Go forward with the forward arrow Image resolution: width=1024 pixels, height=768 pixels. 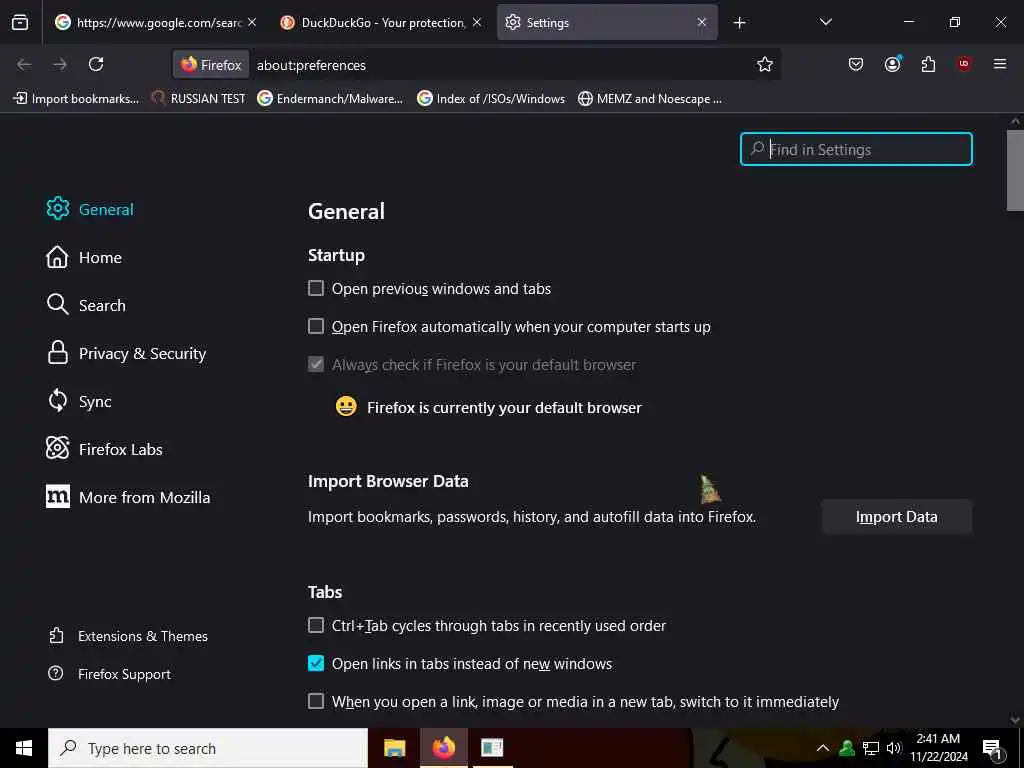[x=59, y=64]
